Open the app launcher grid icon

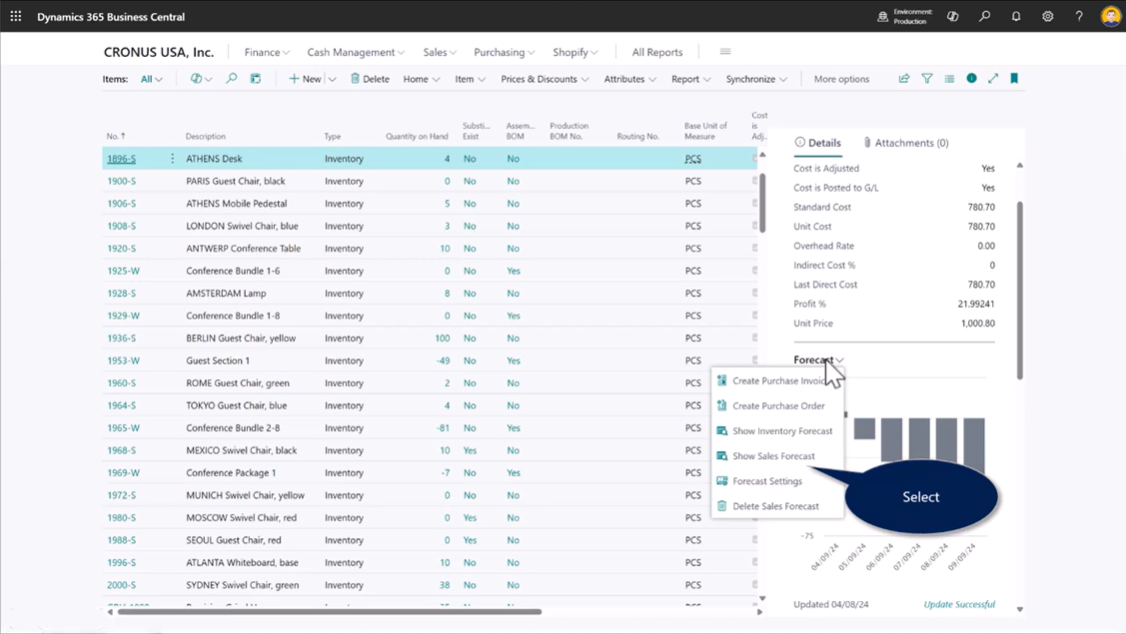point(13,16)
